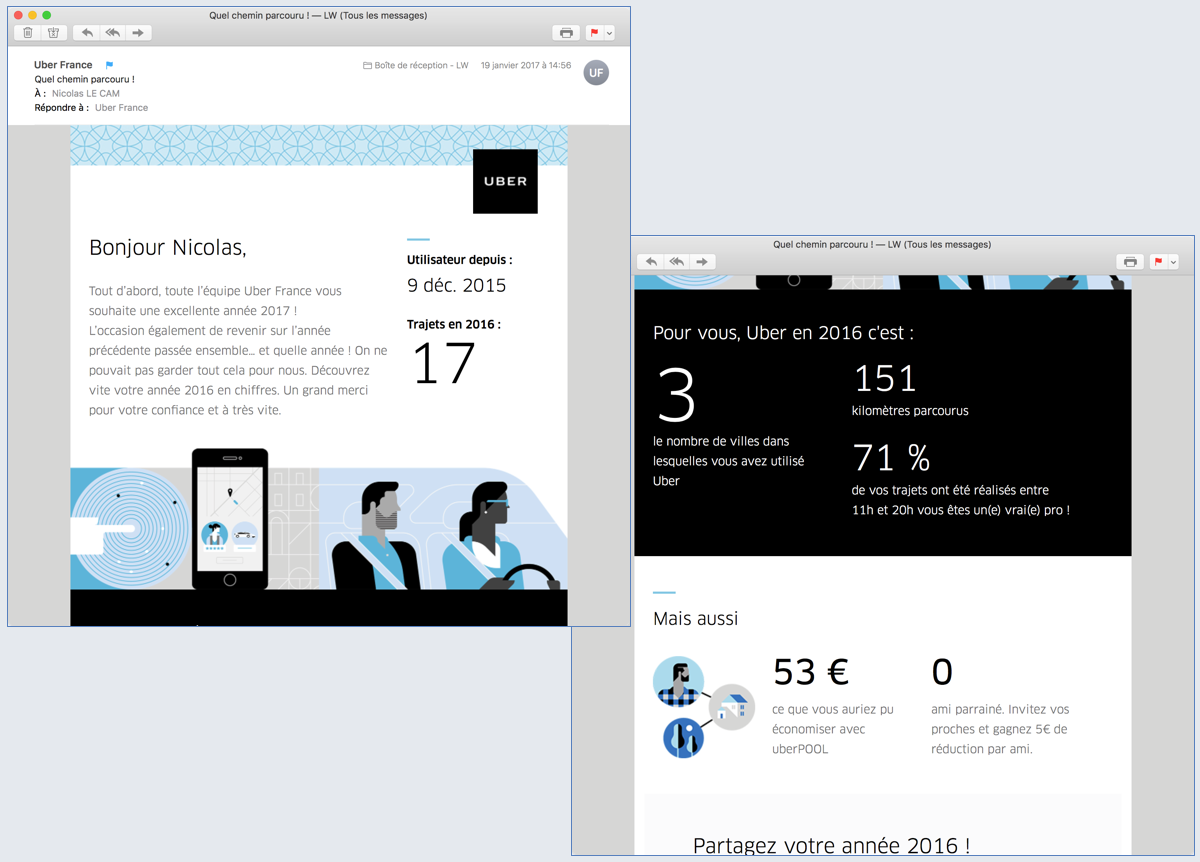The width and height of the screenshot is (1200, 862).
Task: Click 'Trajets en 2016 :' label
Action: (x=454, y=324)
